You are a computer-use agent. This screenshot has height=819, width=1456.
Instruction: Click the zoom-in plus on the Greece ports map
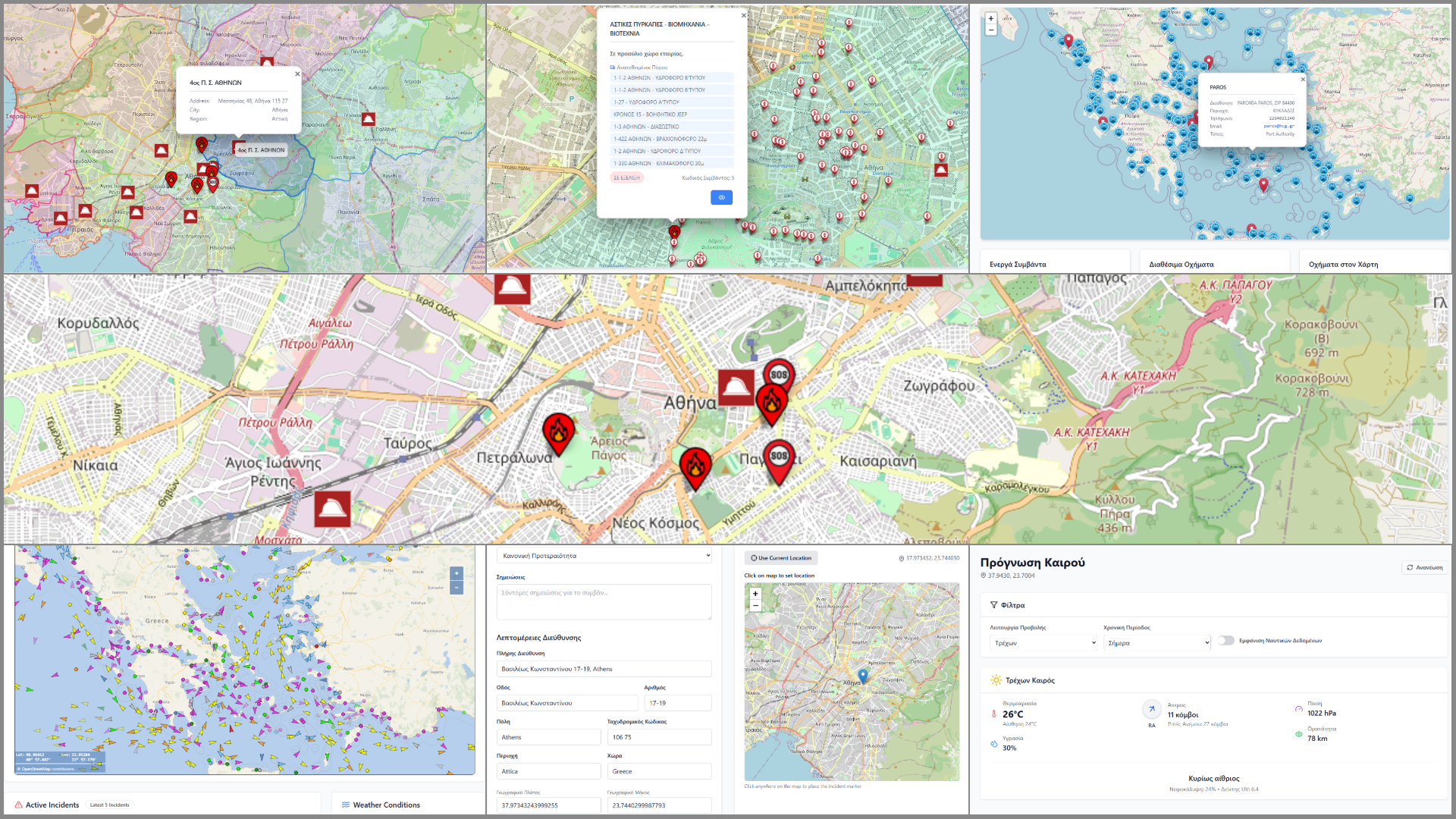(991, 17)
